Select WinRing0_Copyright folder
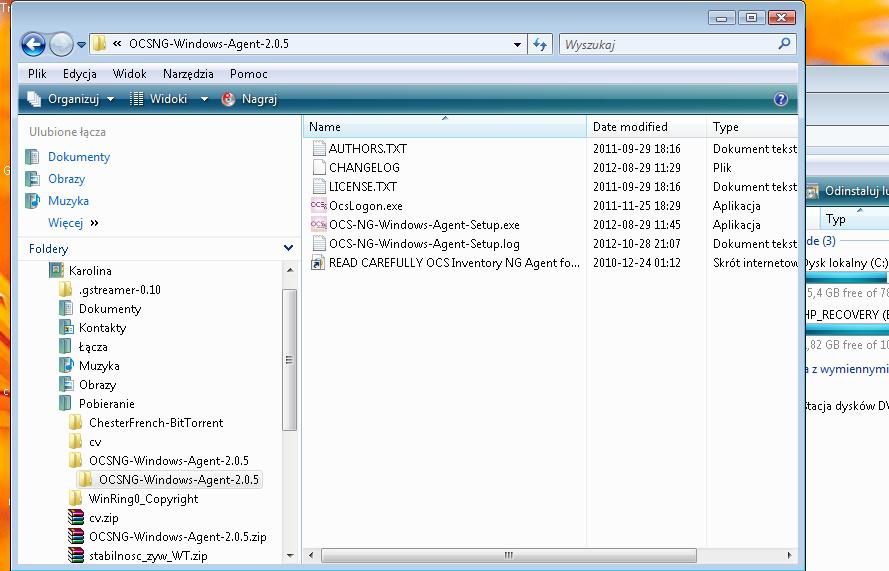The image size is (889, 571). tap(143, 499)
